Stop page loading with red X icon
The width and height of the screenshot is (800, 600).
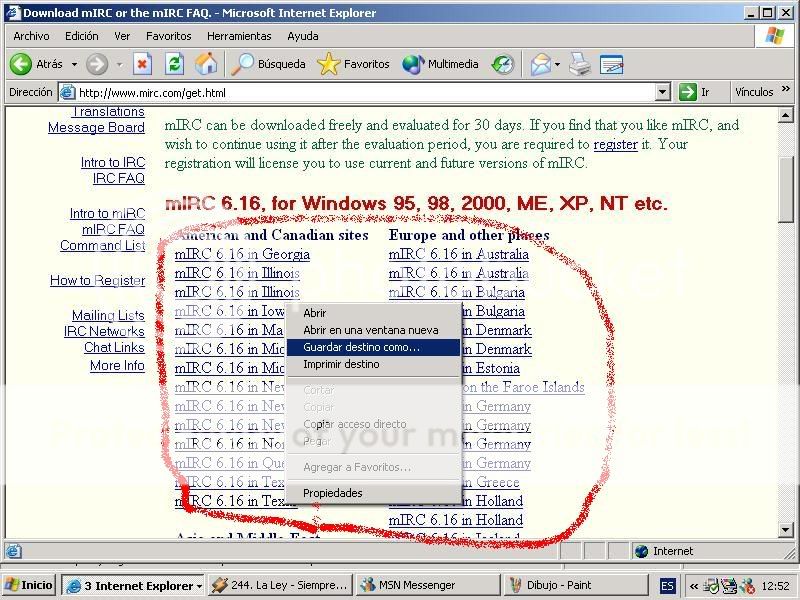pyautogui.click(x=142, y=64)
